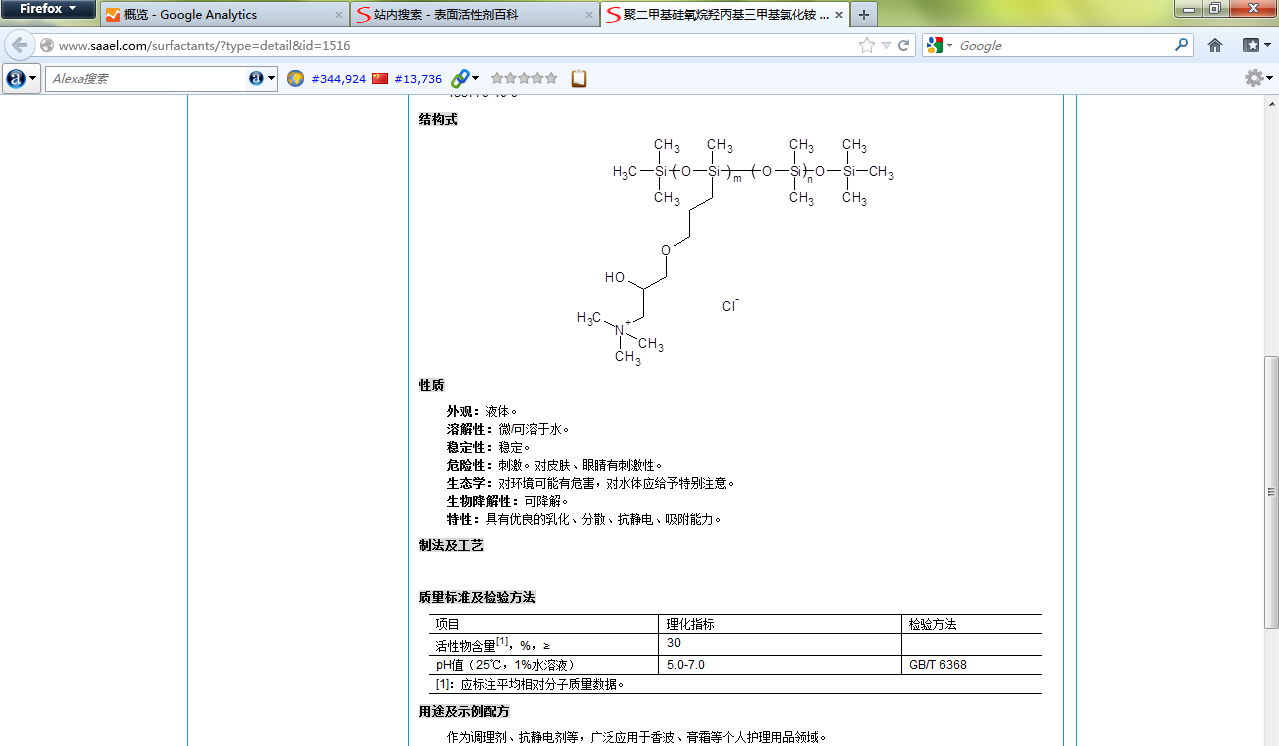The width and height of the screenshot is (1279, 746).
Task: Click the 性质 section heading
Action: [x=432, y=386]
